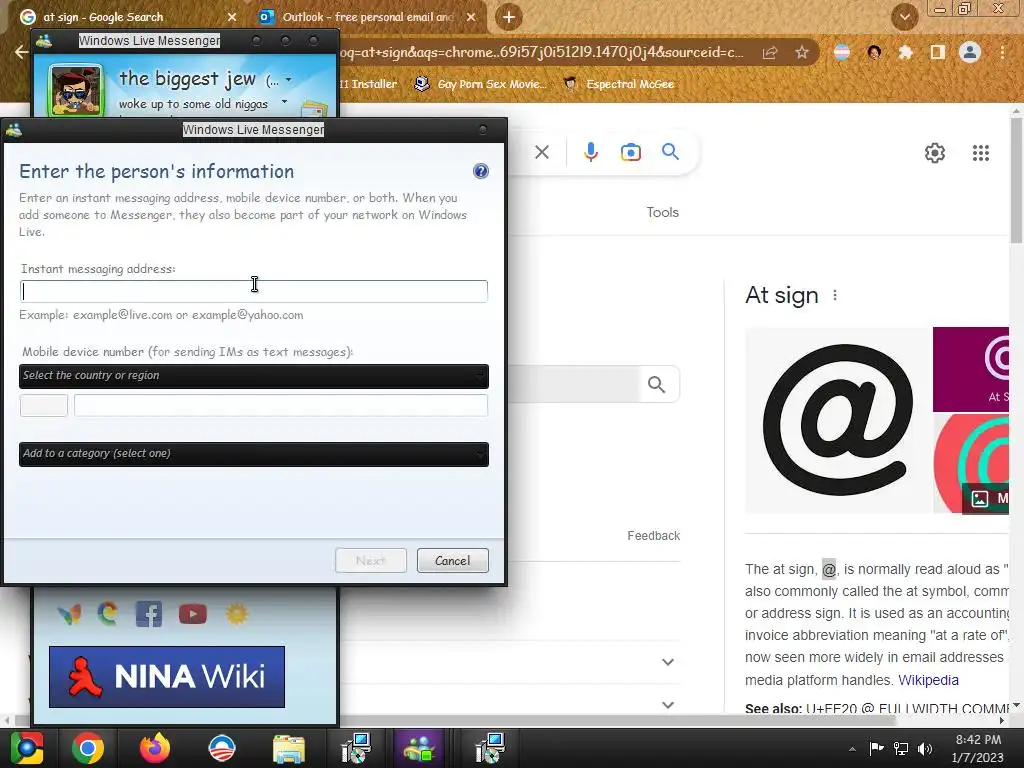Open Google settings gear
This screenshot has width=1024, height=768.
point(935,153)
